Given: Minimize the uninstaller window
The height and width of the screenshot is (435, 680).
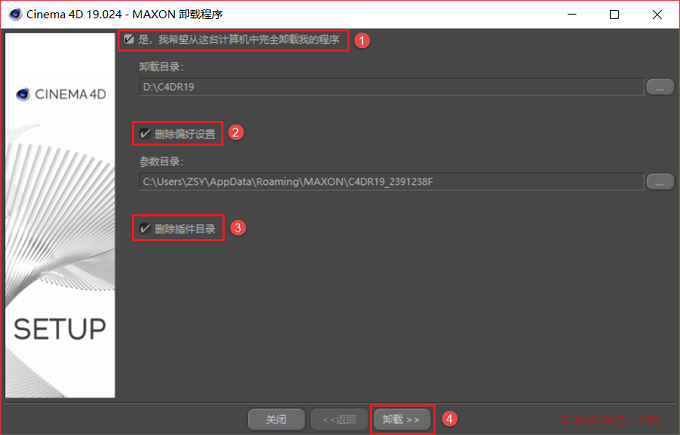Looking at the screenshot, I should [572, 14].
